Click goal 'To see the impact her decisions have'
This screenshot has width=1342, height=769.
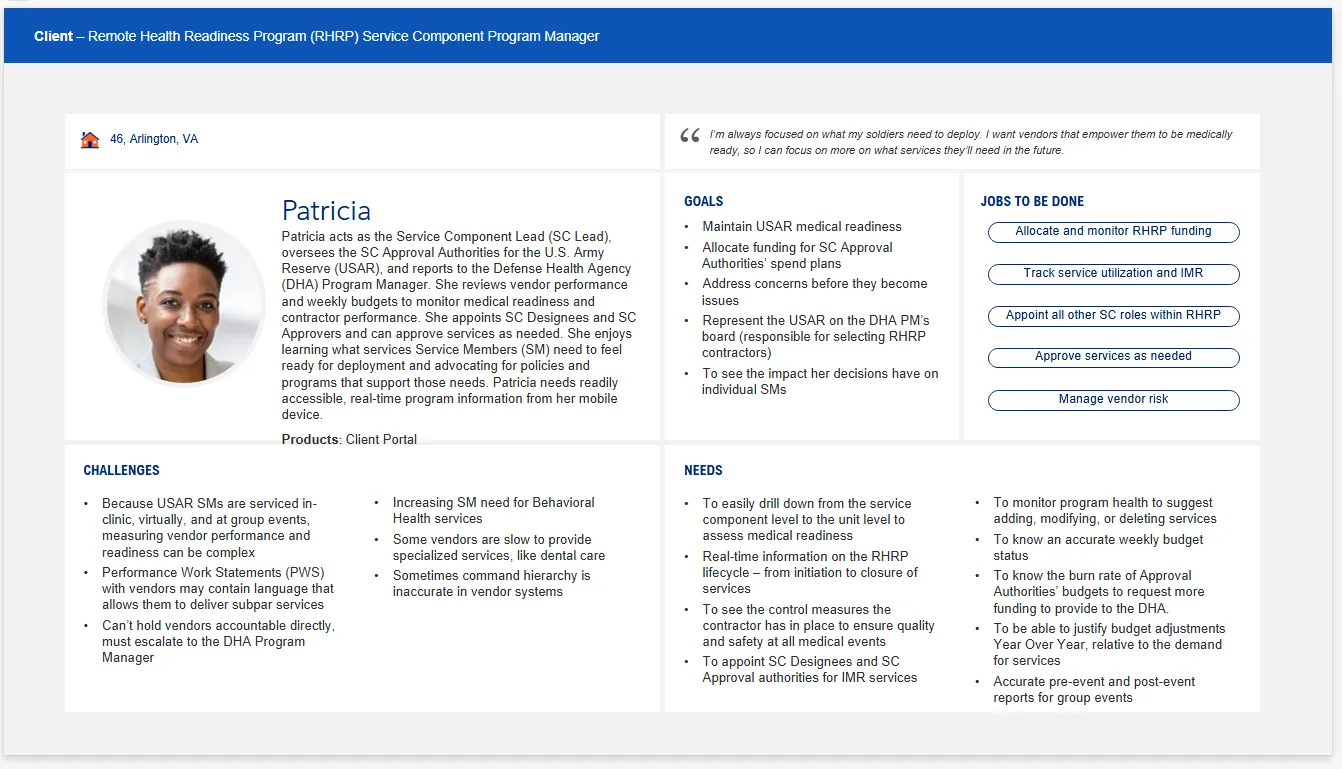[820, 382]
